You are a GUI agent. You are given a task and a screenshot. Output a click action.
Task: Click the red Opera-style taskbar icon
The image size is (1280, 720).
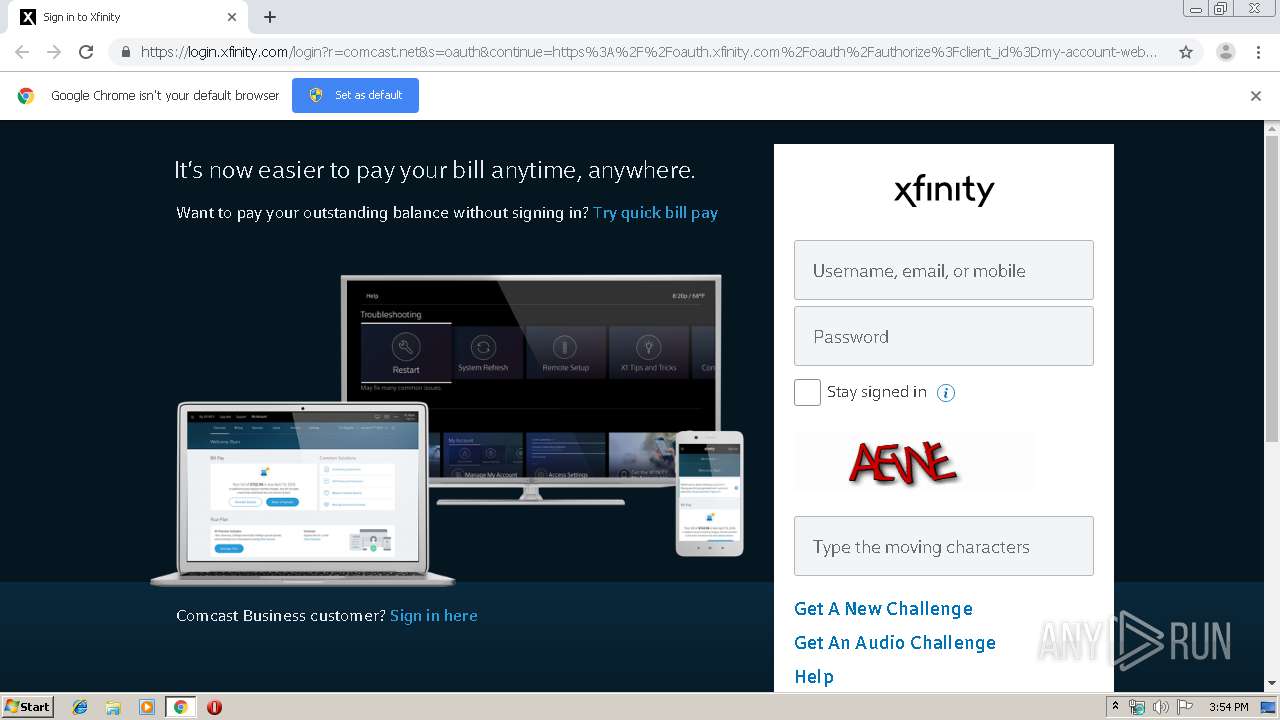click(214, 707)
